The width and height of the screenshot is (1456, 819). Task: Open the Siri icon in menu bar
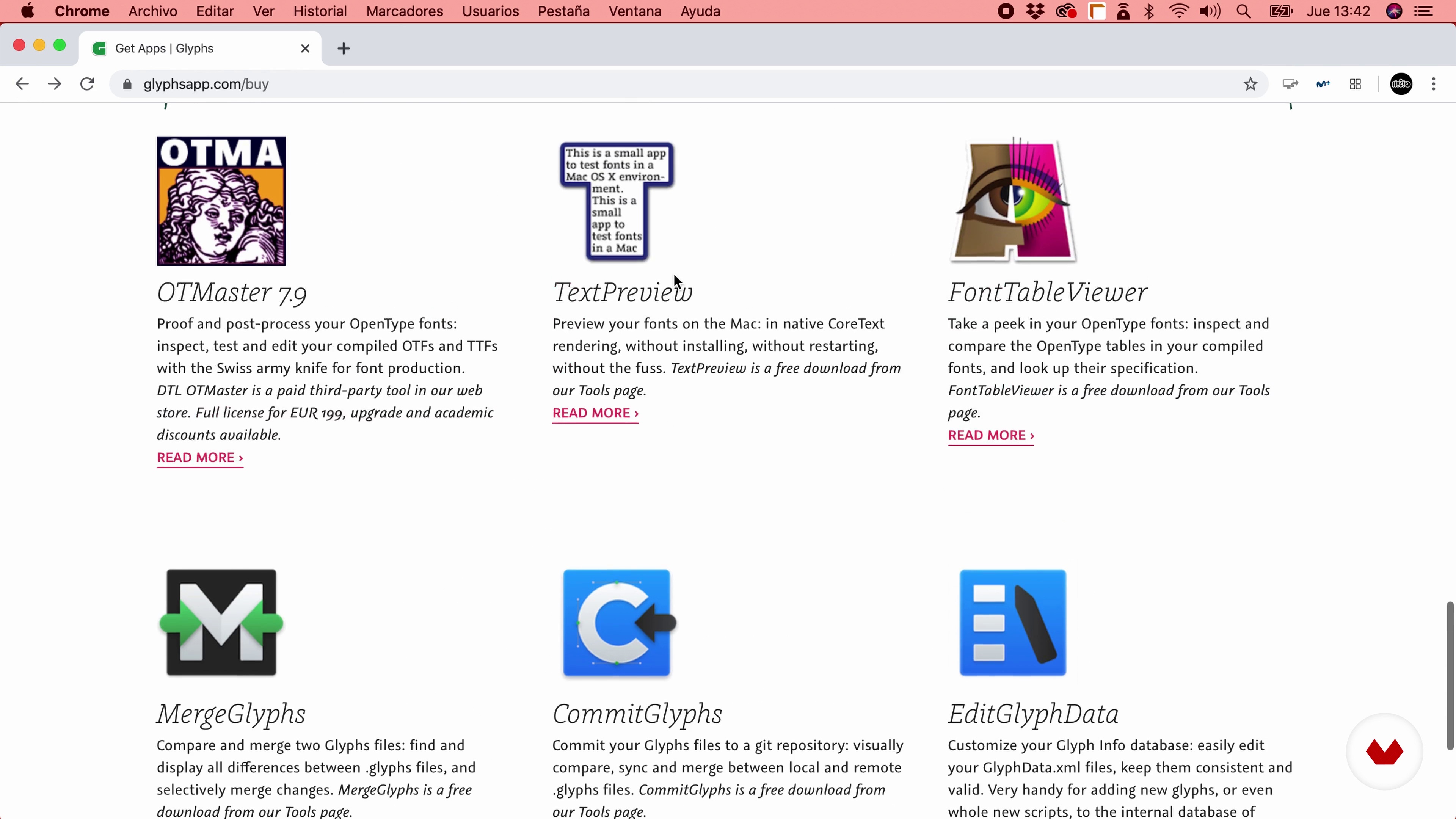coord(1394,11)
